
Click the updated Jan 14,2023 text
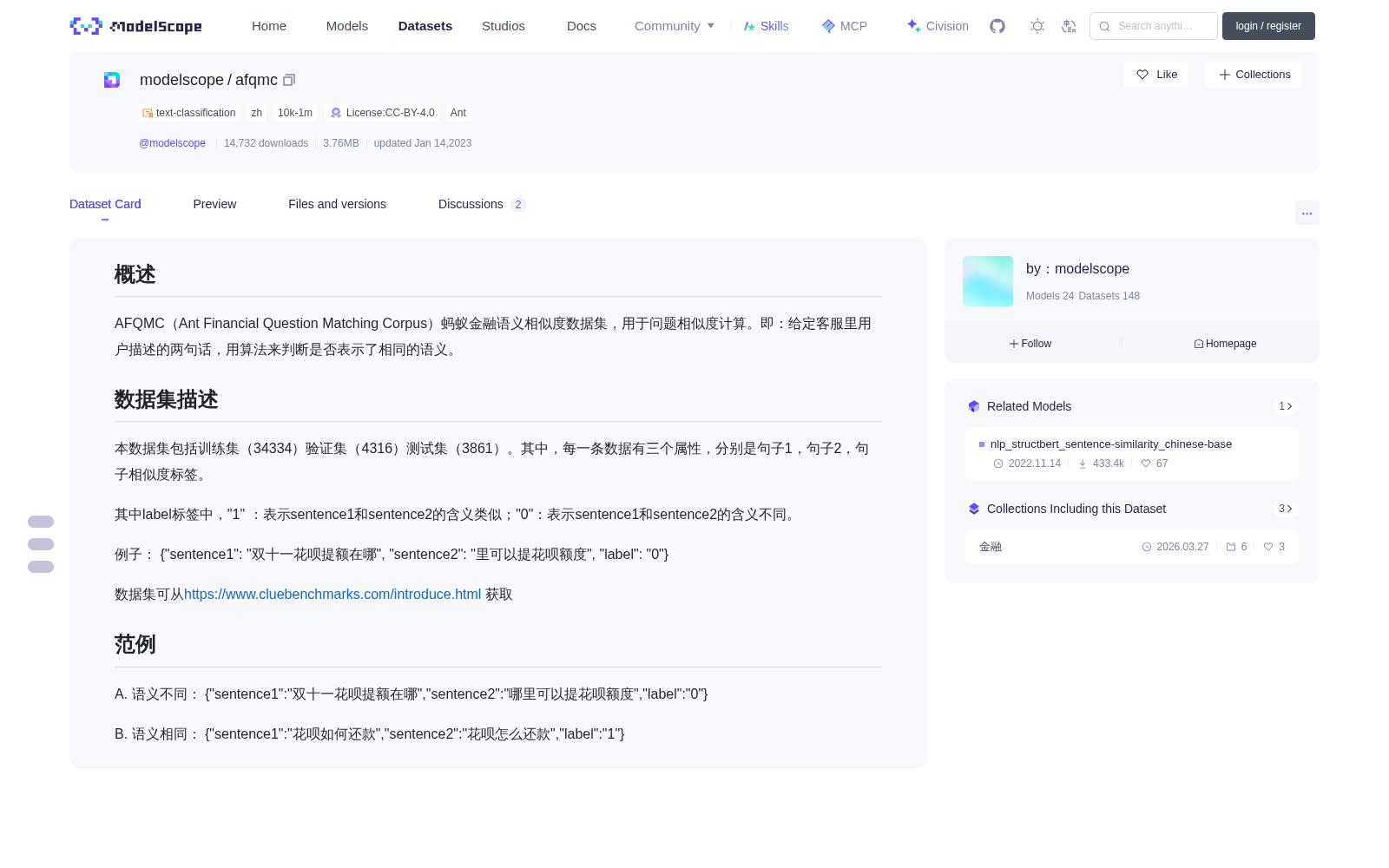click(423, 143)
